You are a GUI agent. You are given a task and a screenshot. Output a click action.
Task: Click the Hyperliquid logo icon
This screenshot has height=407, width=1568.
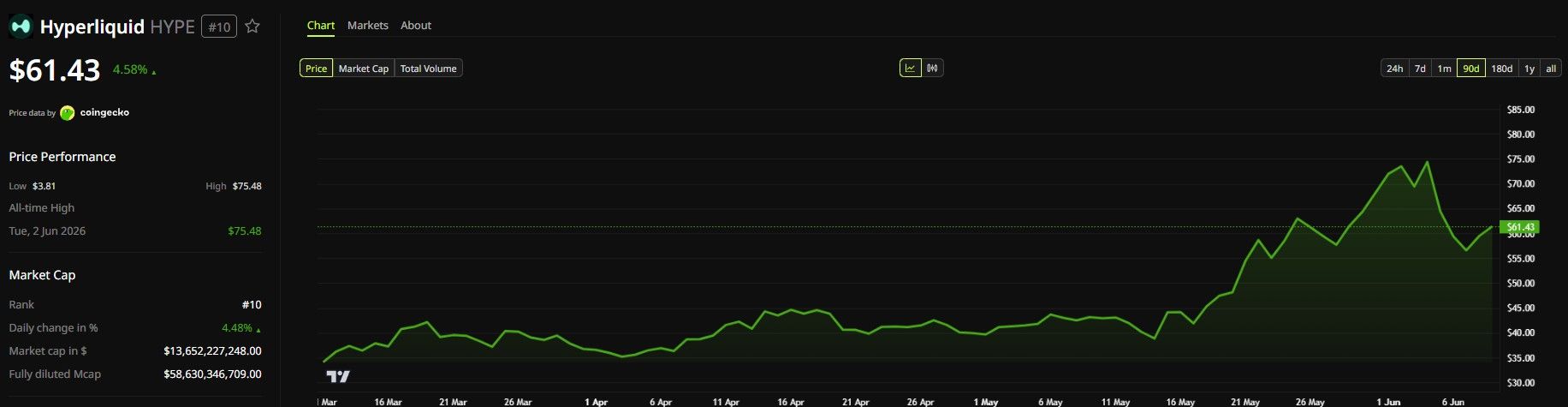(x=21, y=27)
